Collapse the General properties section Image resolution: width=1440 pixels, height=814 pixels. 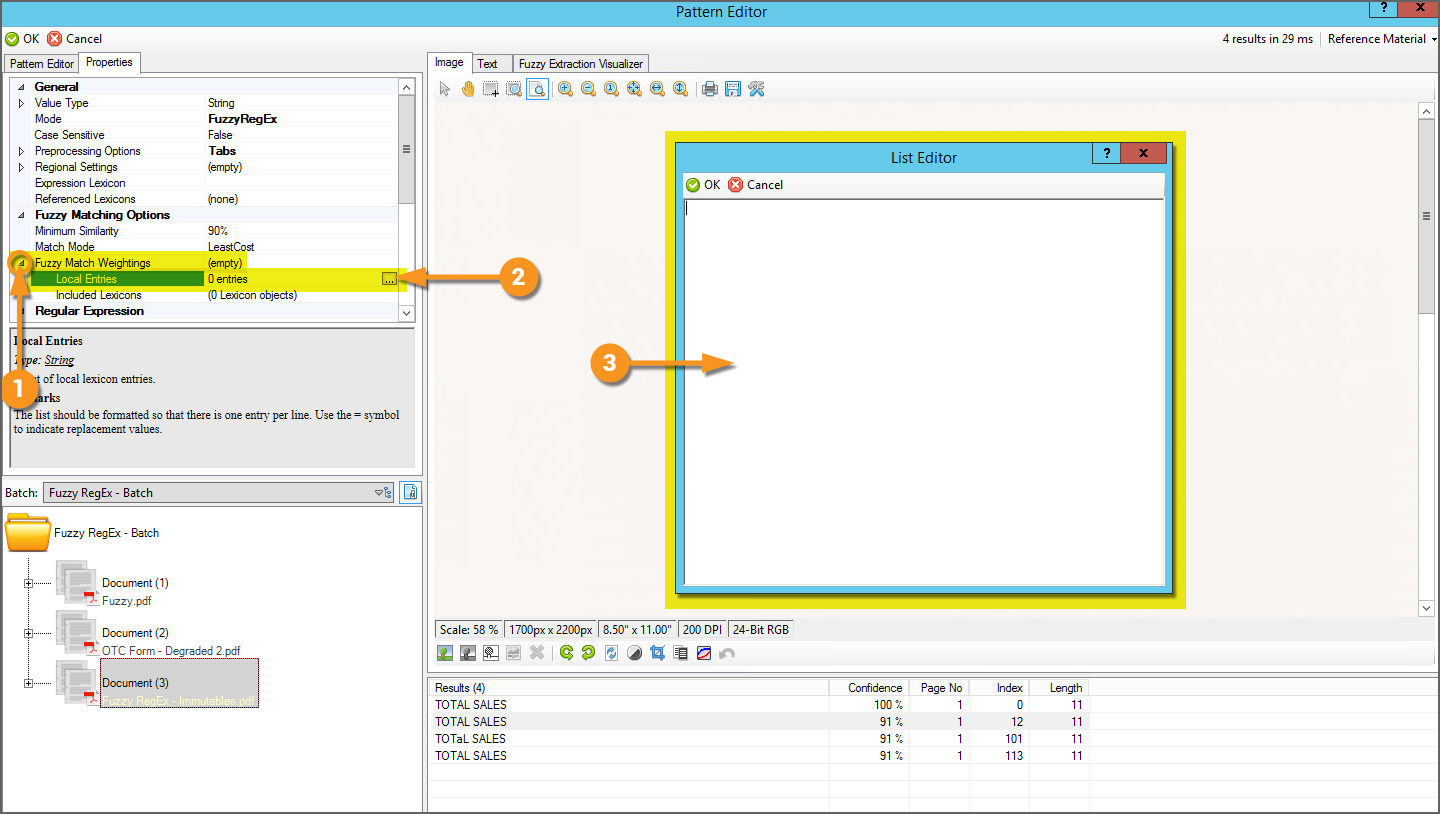[x=22, y=87]
